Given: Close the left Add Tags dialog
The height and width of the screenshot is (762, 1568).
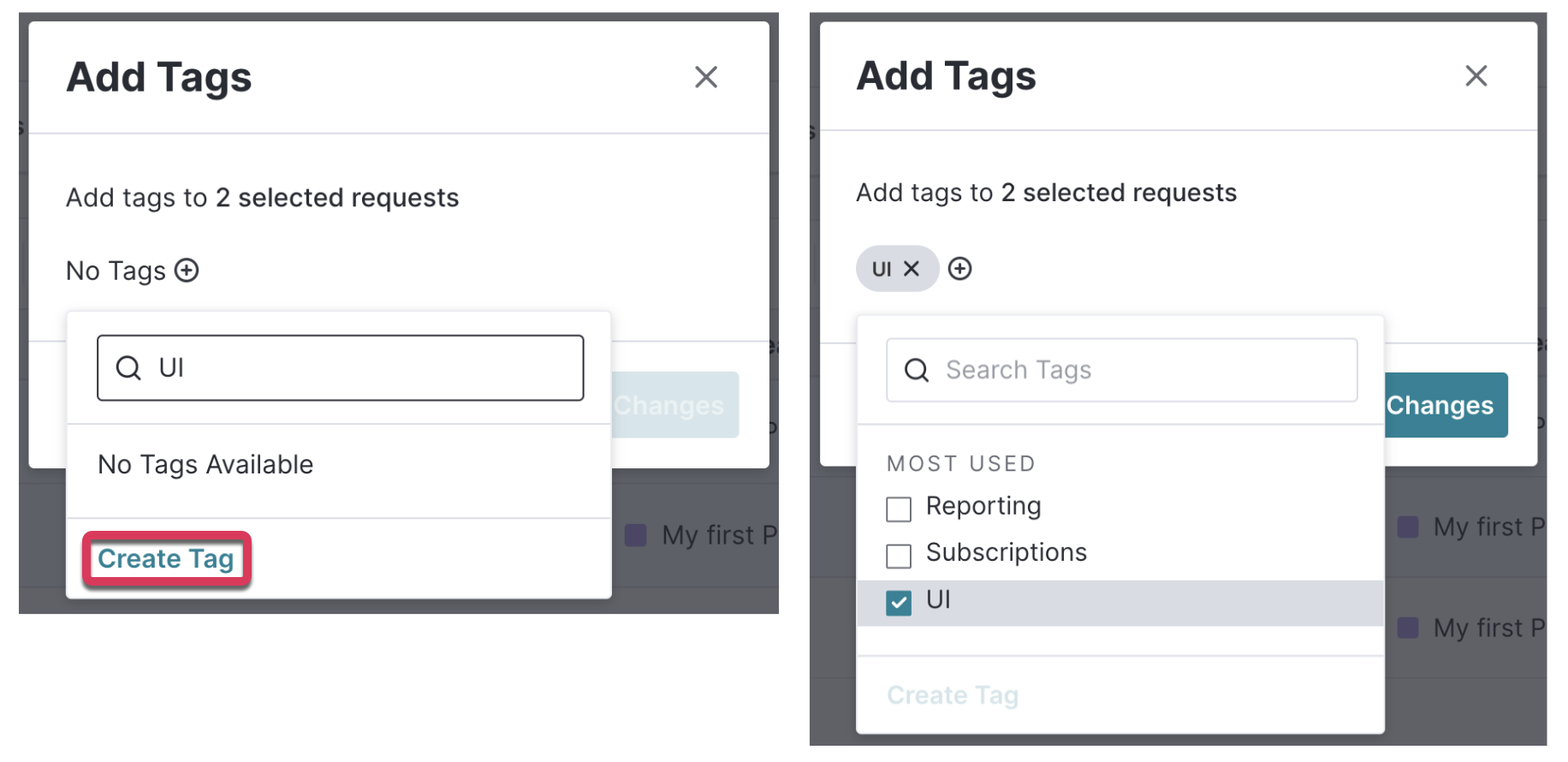Looking at the screenshot, I should coord(706,77).
